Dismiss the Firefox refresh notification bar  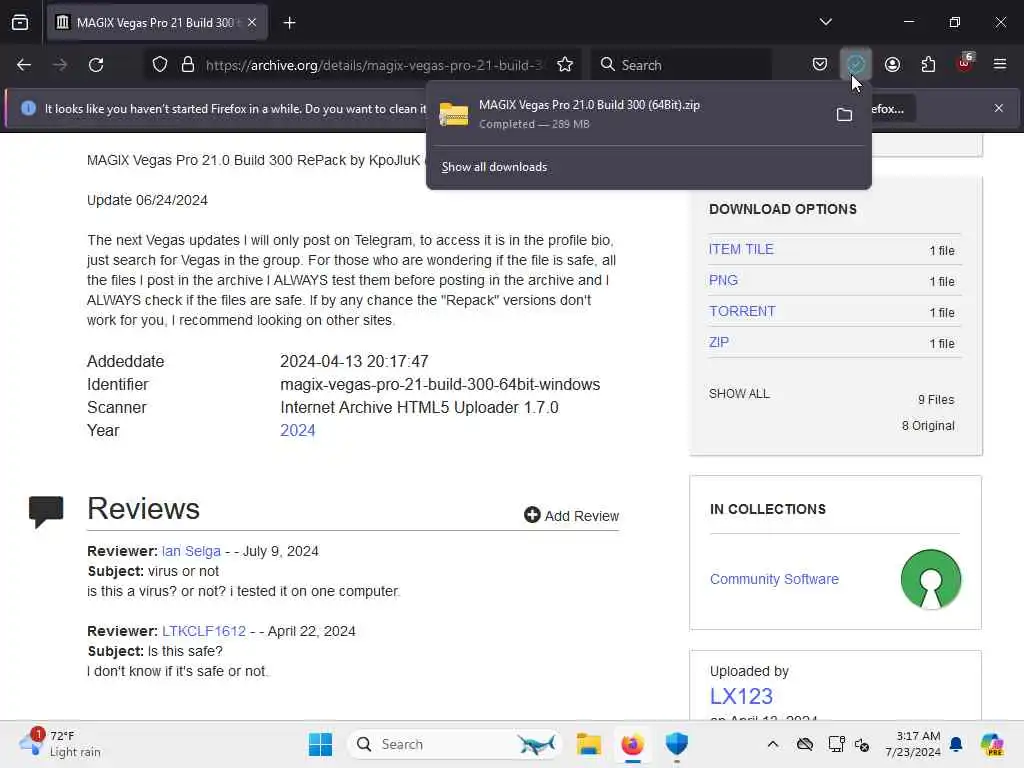pos(999,108)
